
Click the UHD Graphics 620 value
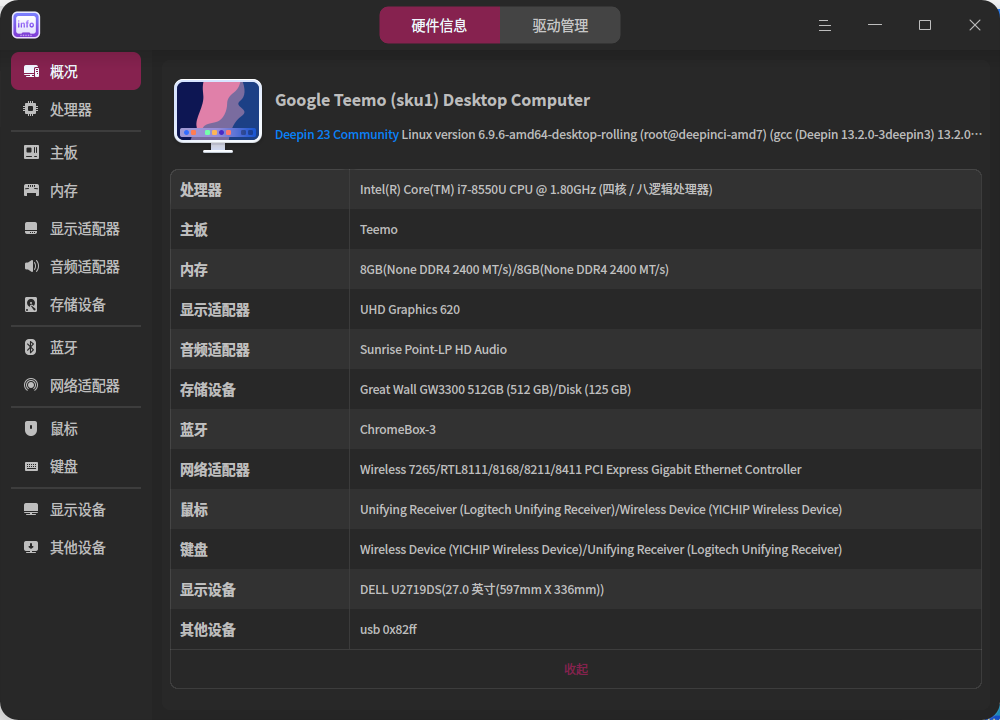[x=410, y=310]
